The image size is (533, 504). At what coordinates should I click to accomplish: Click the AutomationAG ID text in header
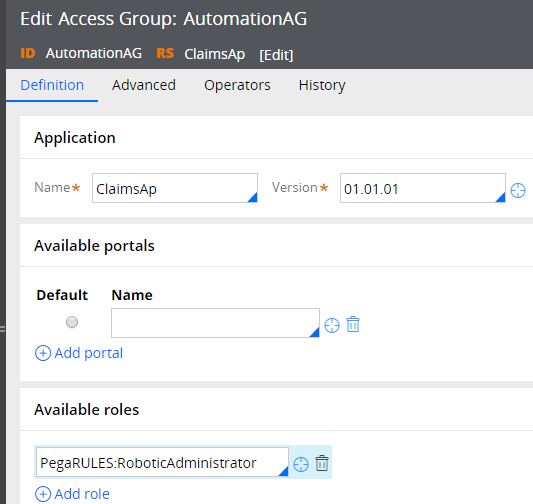(x=94, y=53)
